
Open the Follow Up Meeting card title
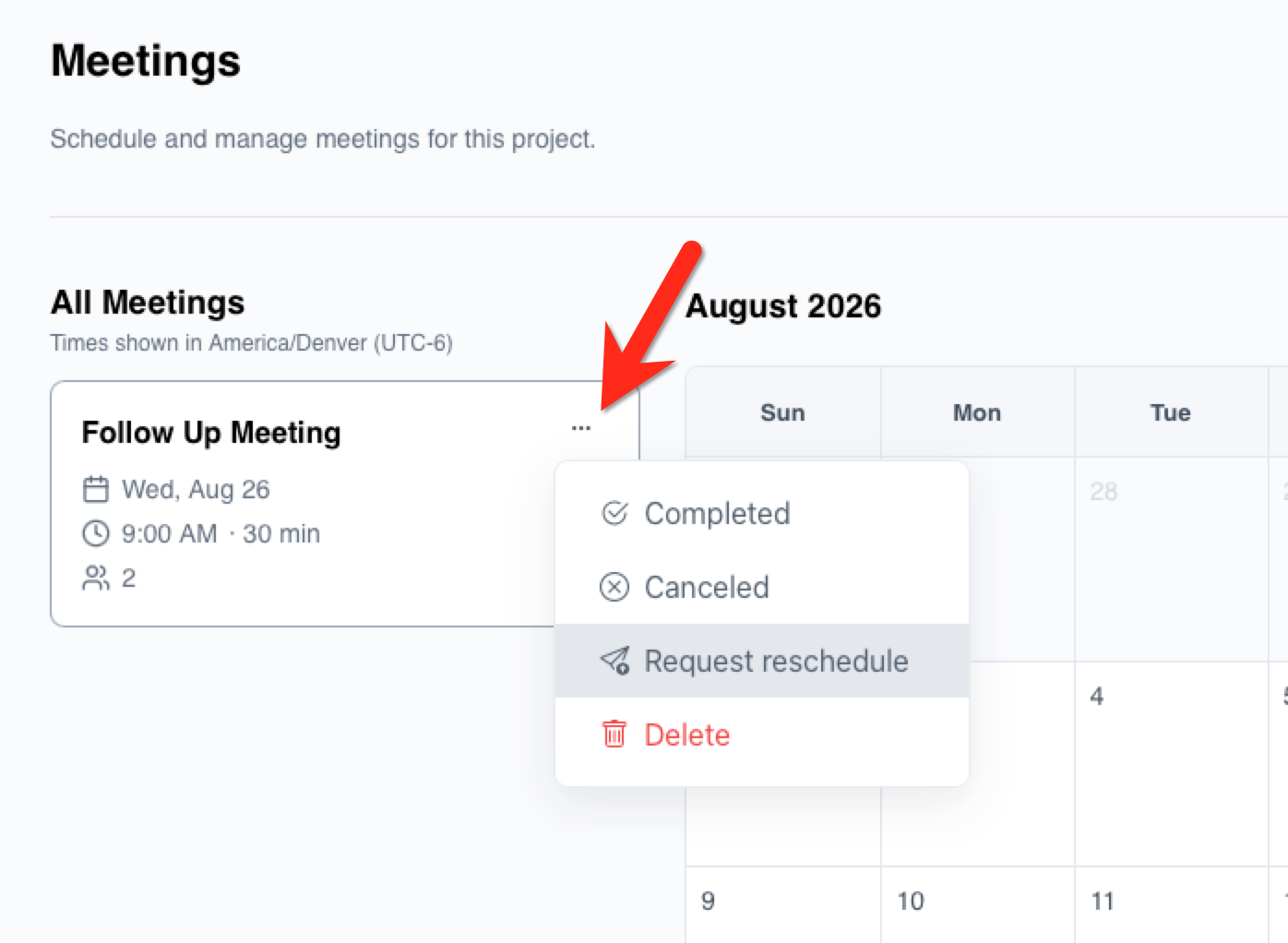211,433
